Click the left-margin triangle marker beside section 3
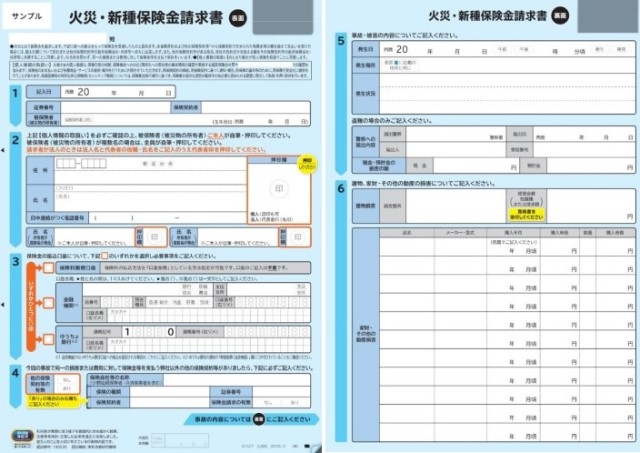The height and width of the screenshot is (453, 640). point(3,304)
